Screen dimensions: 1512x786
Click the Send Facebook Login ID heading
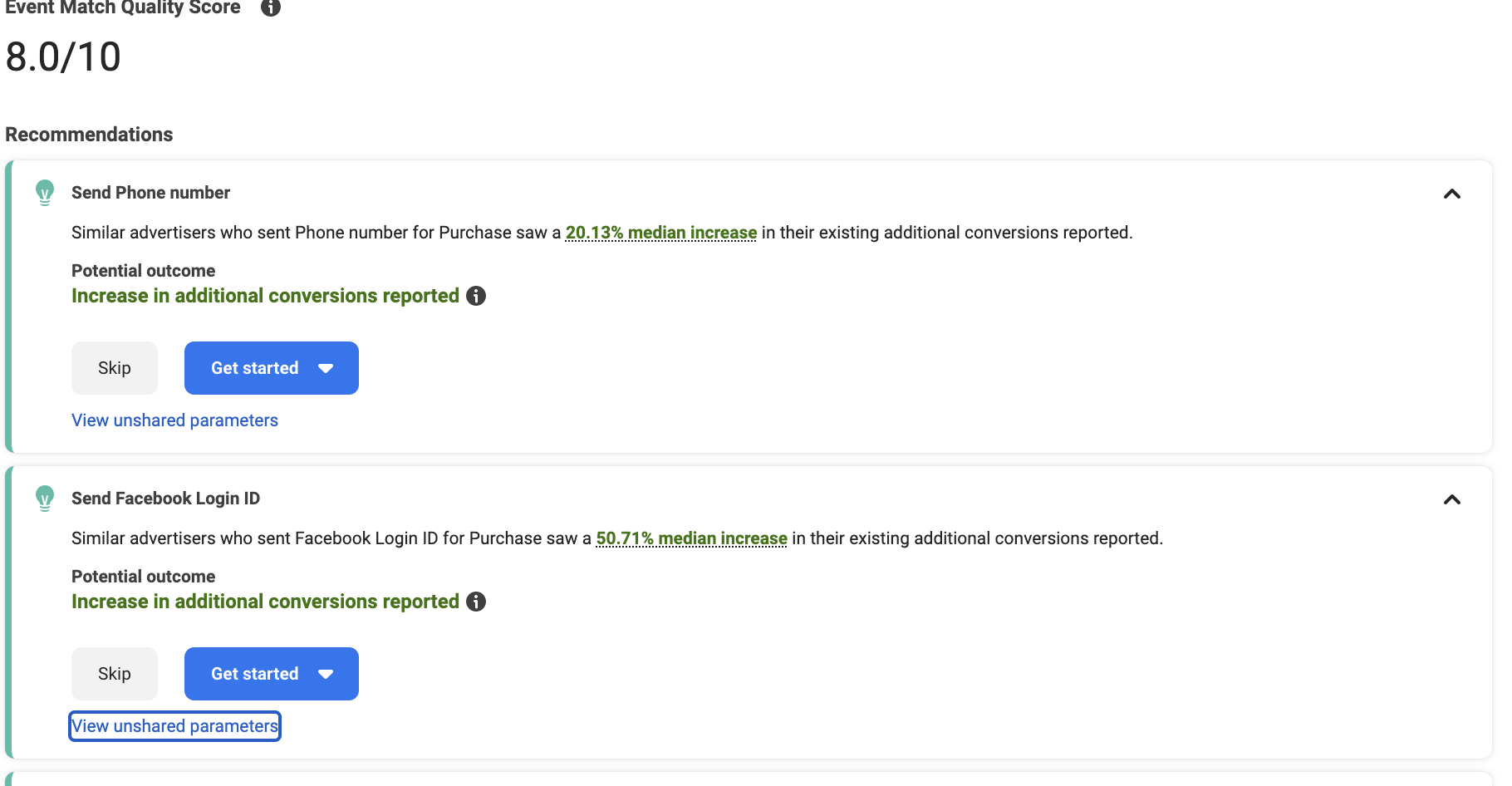click(x=165, y=499)
